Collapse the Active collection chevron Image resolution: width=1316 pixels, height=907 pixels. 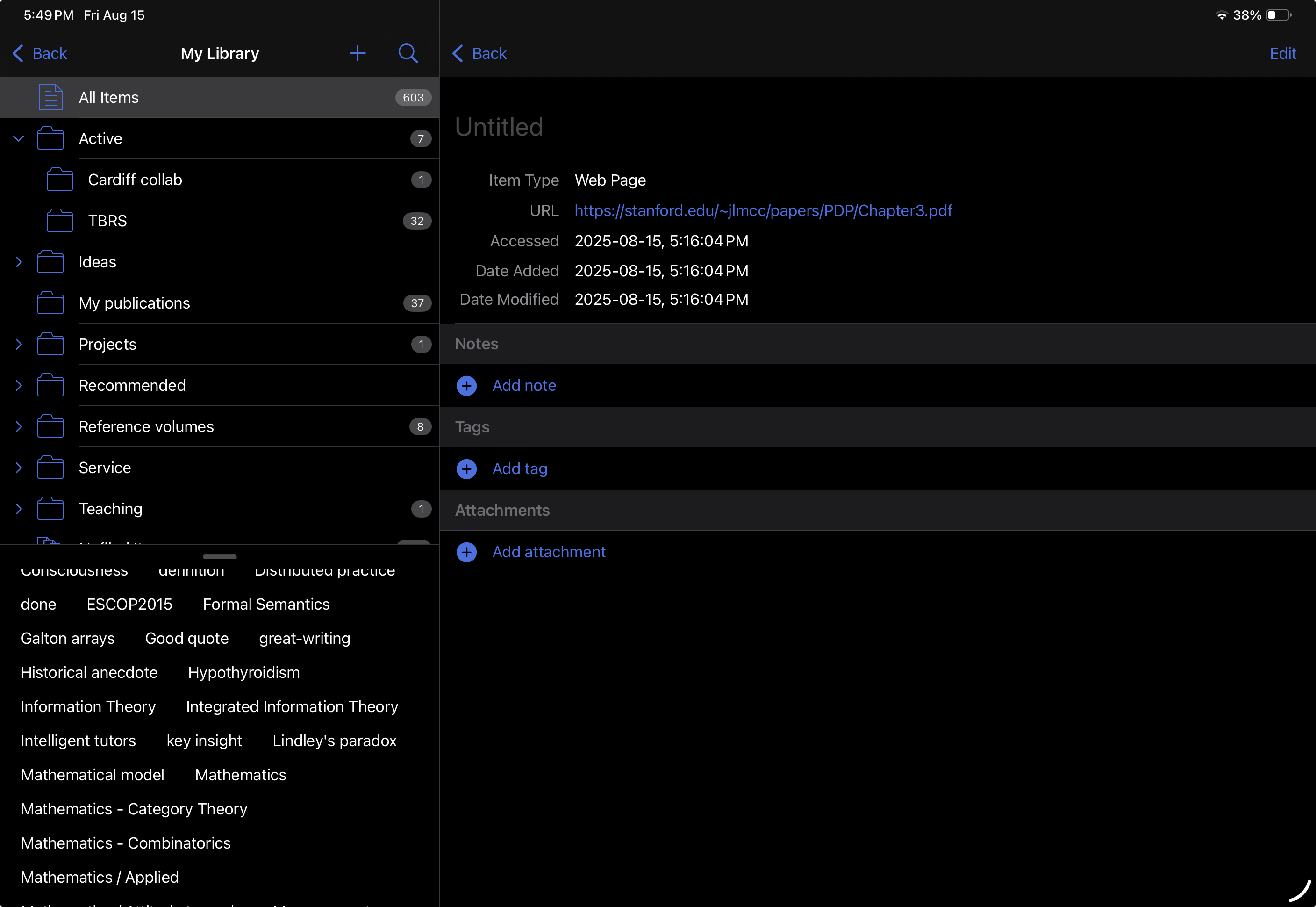[x=19, y=139]
